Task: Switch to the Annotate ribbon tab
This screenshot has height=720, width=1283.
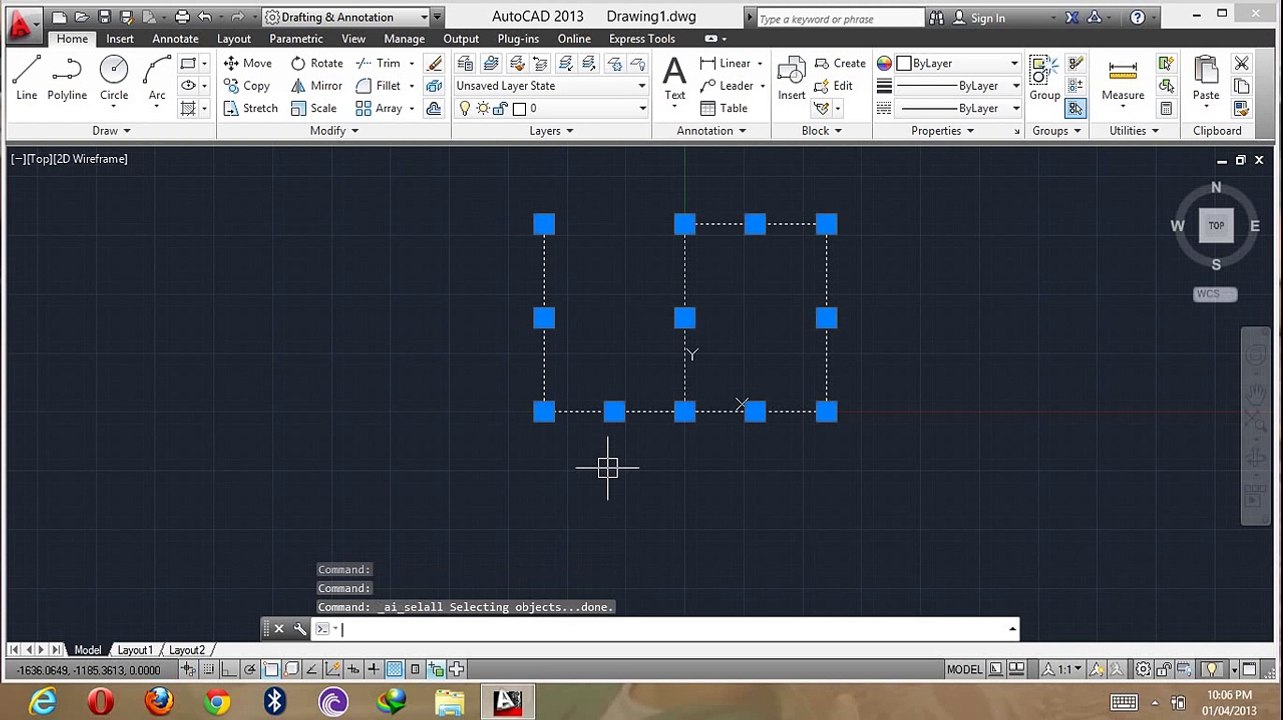Action: click(175, 39)
